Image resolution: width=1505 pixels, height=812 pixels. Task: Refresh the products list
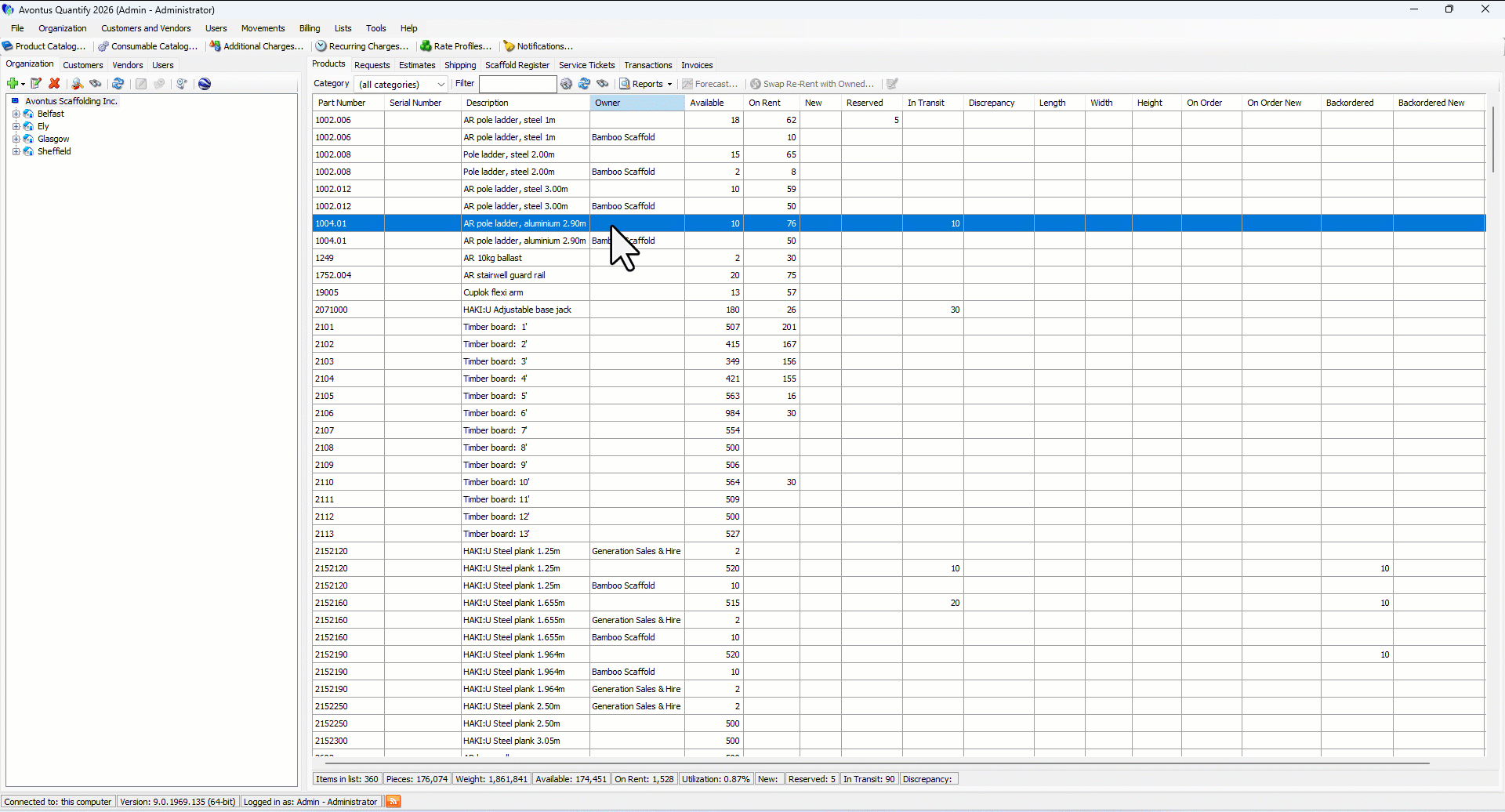coord(585,84)
